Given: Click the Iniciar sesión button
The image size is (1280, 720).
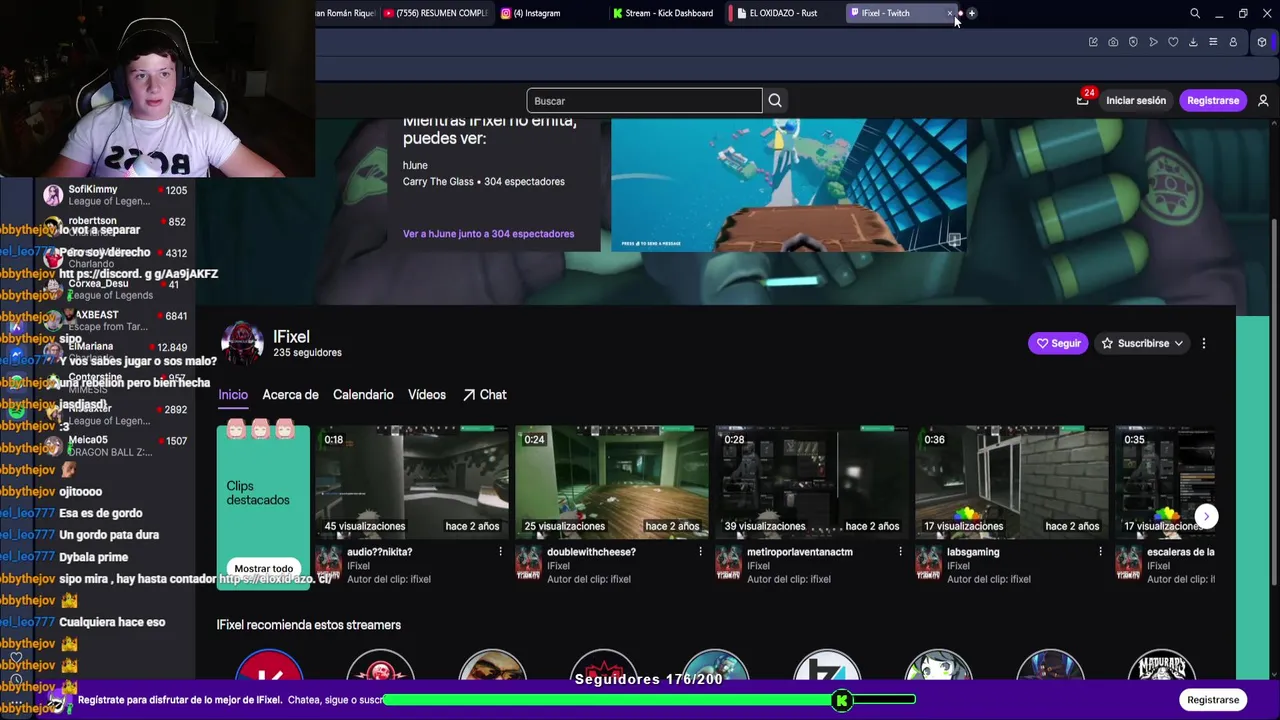Looking at the screenshot, I should tap(1136, 100).
